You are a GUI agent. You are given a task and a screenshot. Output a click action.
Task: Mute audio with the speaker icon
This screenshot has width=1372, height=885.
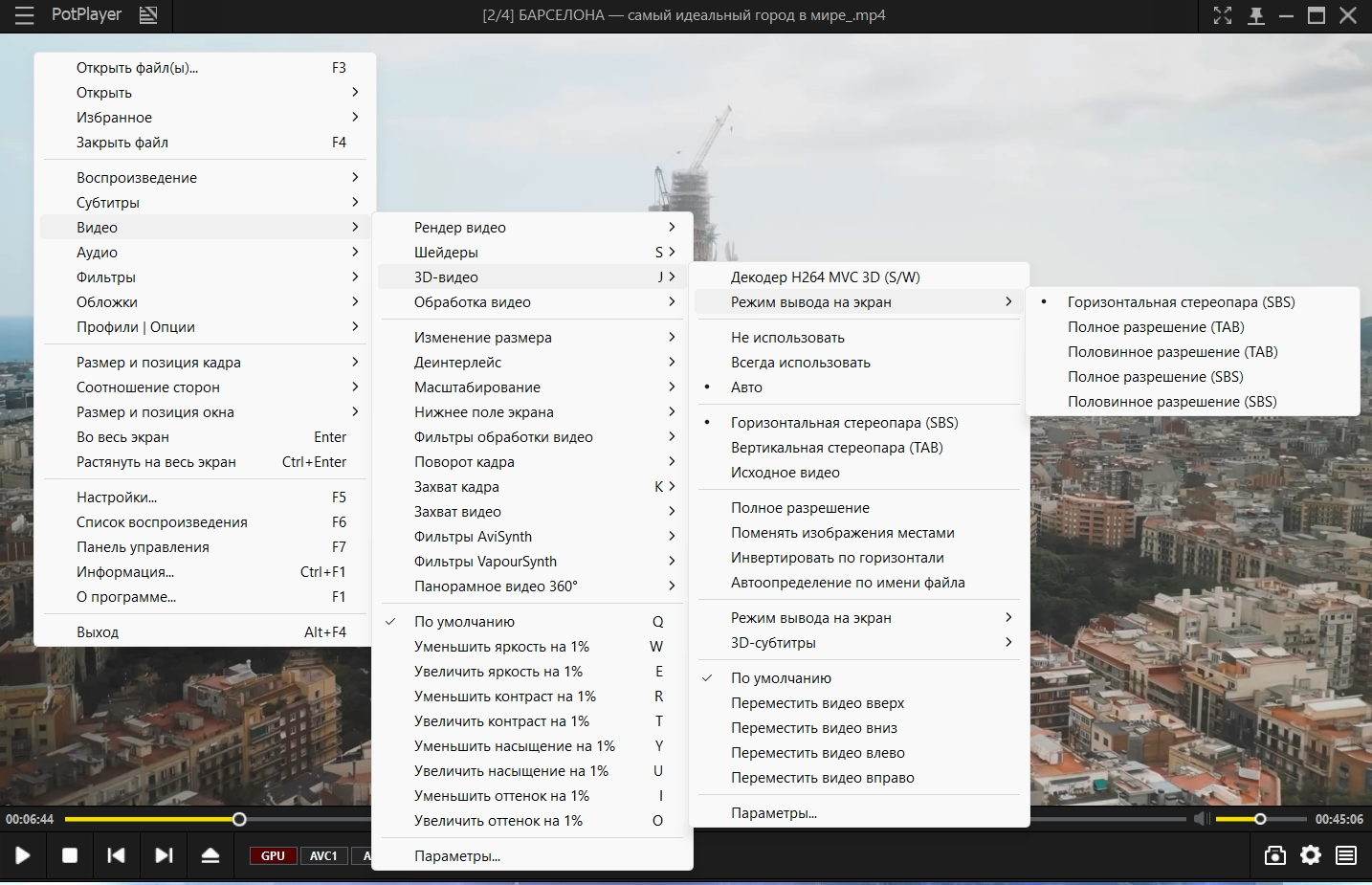[x=1202, y=819]
